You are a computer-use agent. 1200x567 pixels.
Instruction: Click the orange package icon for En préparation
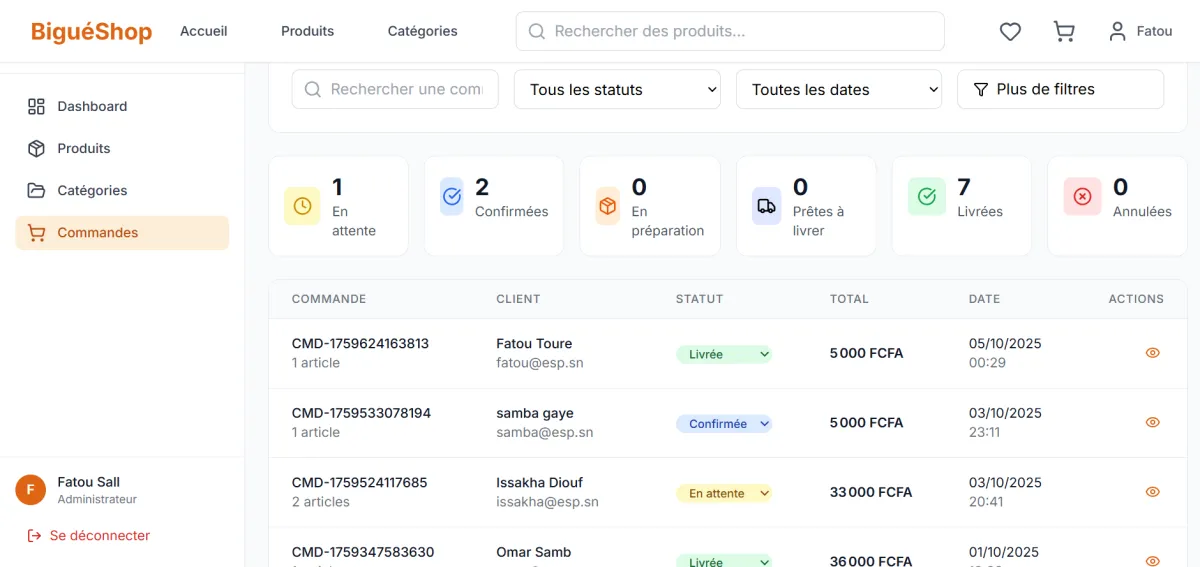point(607,206)
